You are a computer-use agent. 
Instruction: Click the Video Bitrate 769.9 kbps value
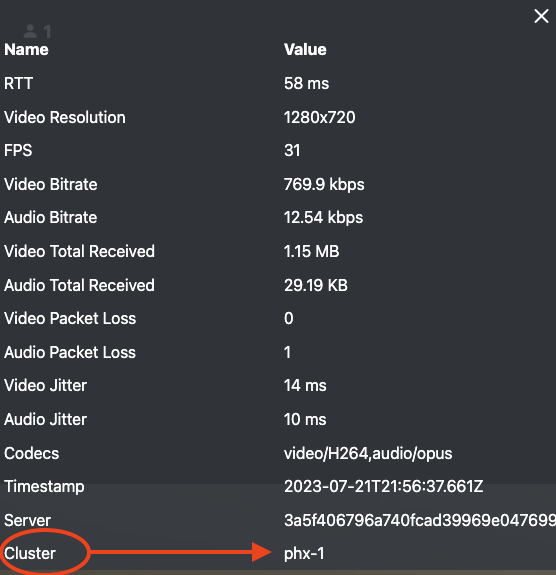tap(324, 184)
